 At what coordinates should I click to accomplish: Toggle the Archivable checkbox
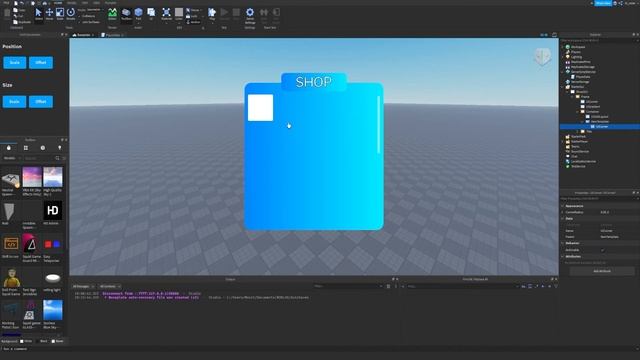pyautogui.click(x=602, y=250)
